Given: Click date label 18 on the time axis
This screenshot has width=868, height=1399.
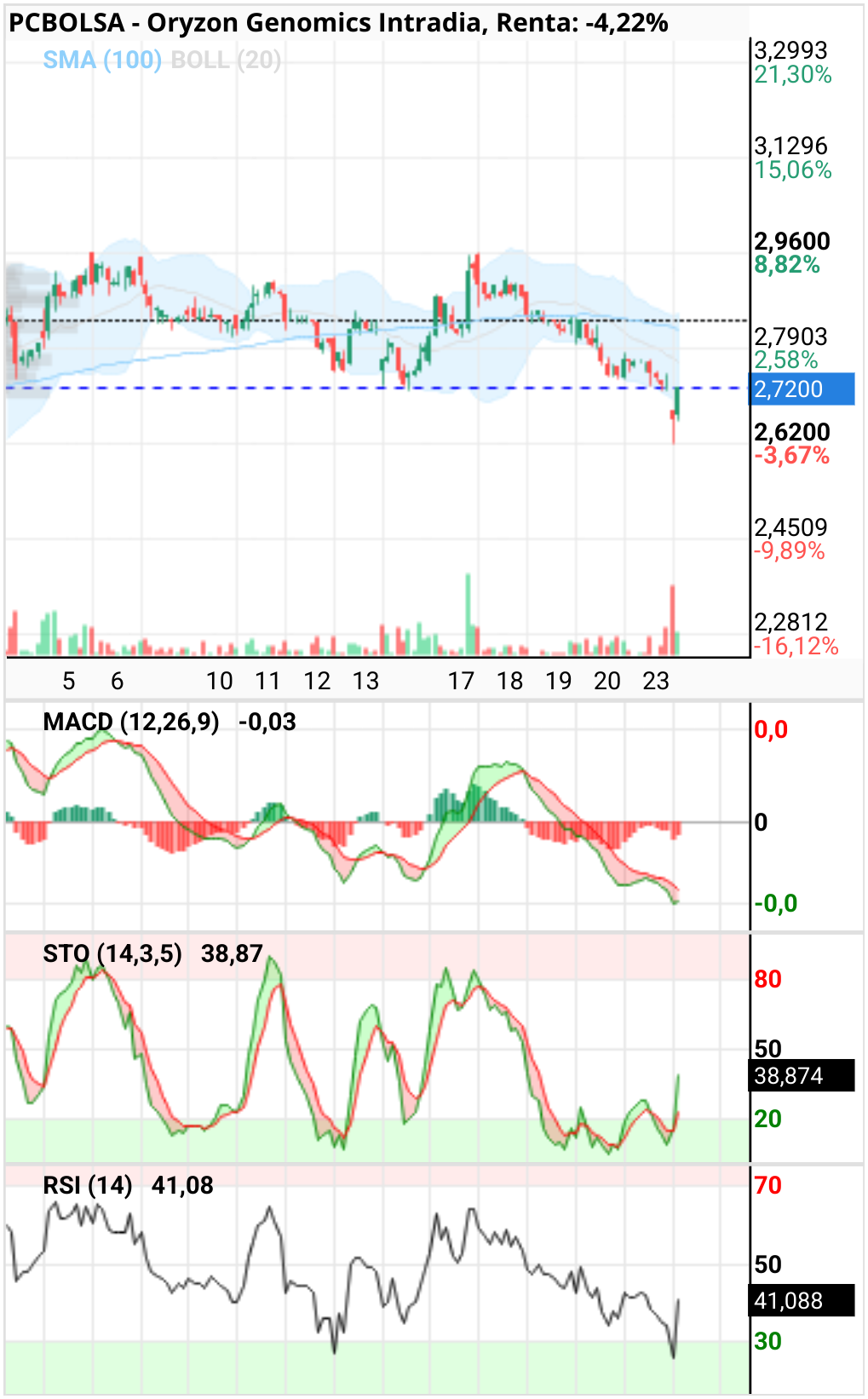Looking at the screenshot, I should [x=509, y=681].
